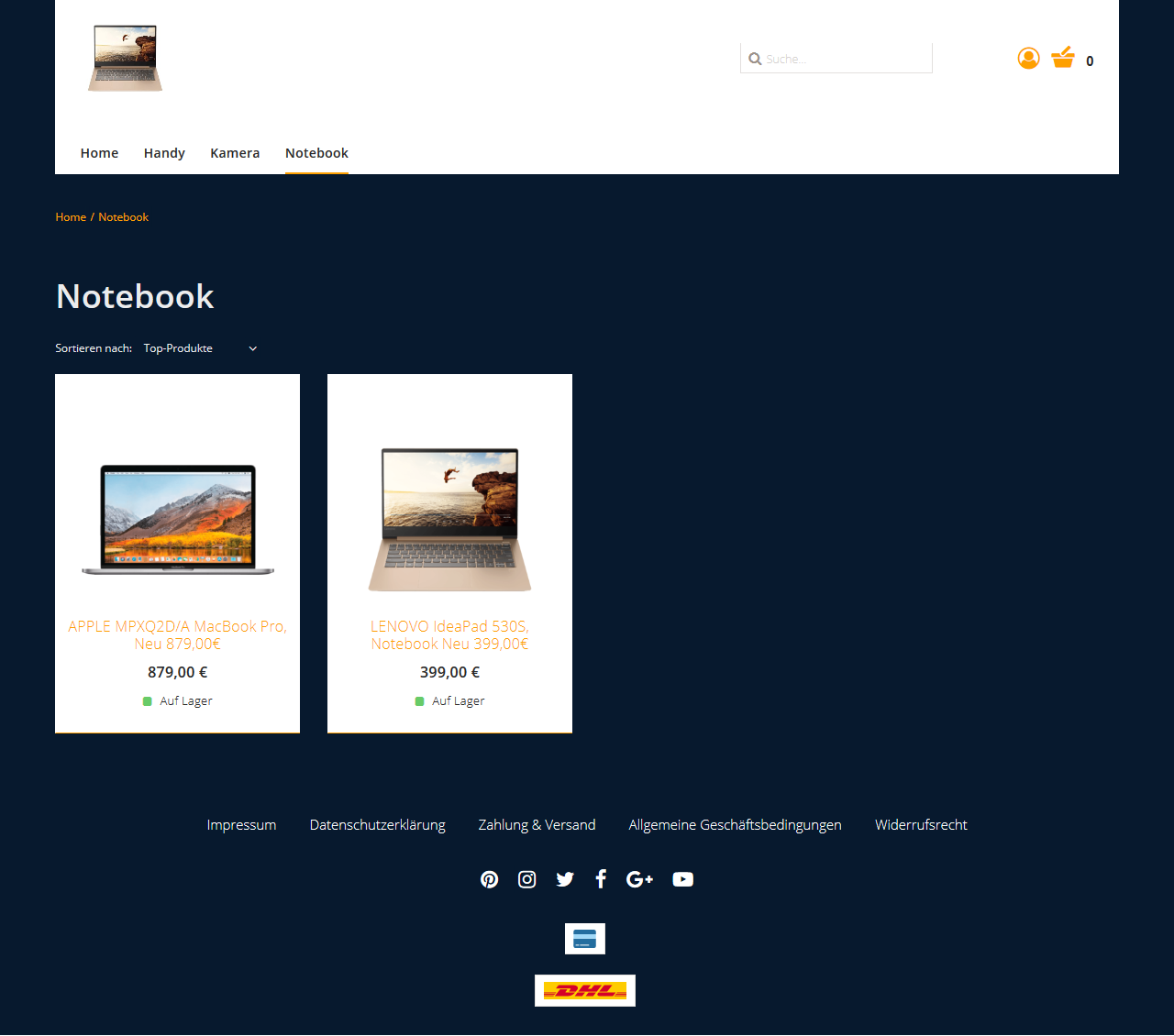
Task: Open the Impressum footer link
Action: click(241, 825)
